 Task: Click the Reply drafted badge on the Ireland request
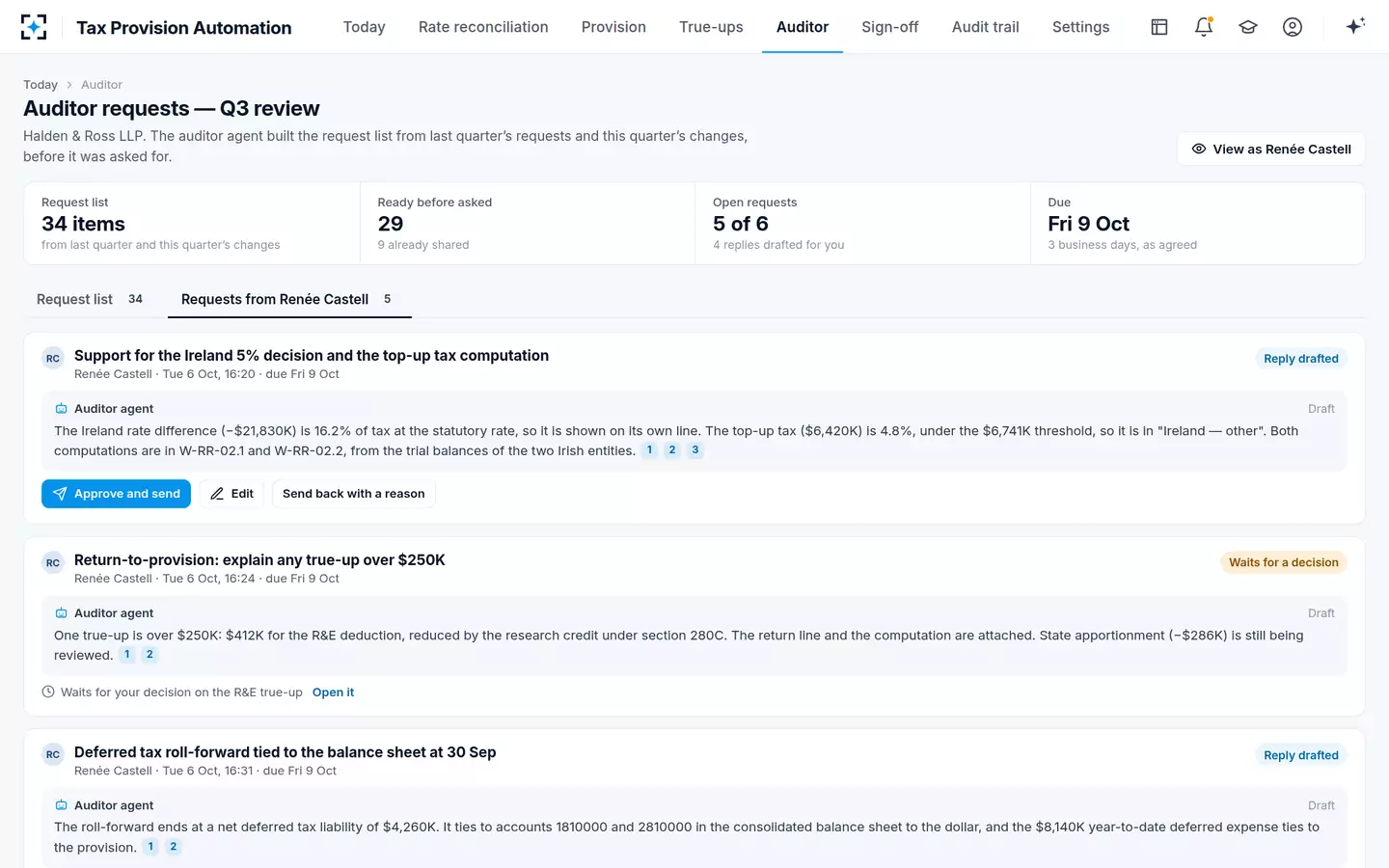pyautogui.click(x=1301, y=359)
